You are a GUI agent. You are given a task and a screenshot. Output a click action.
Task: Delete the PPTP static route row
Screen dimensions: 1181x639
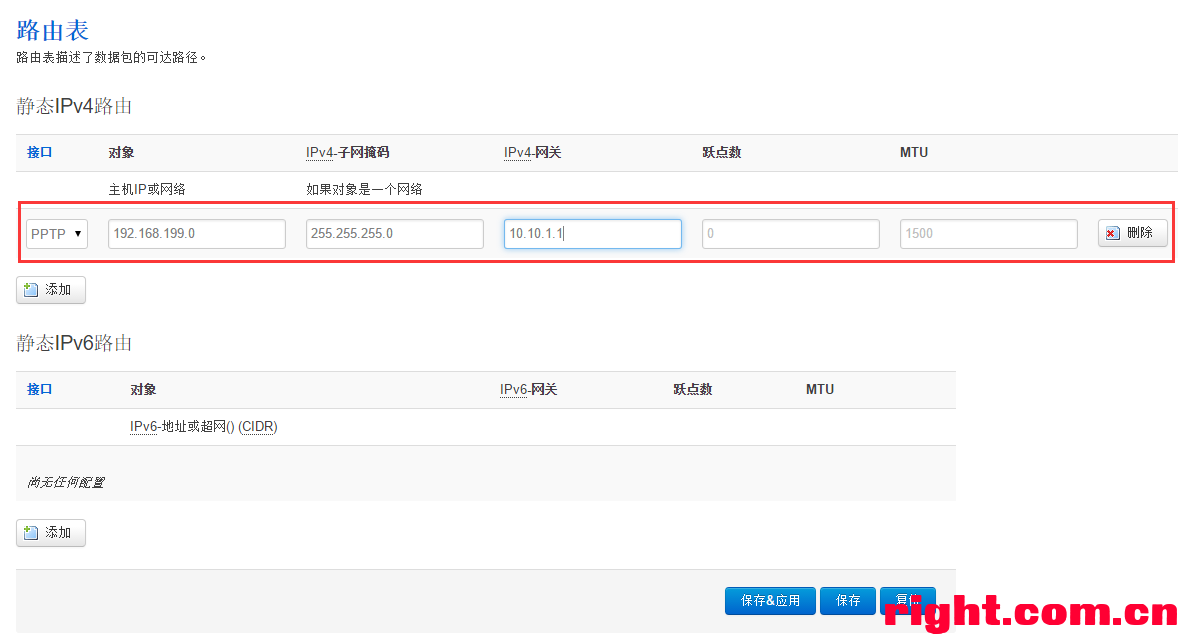pyautogui.click(x=1133, y=233)
